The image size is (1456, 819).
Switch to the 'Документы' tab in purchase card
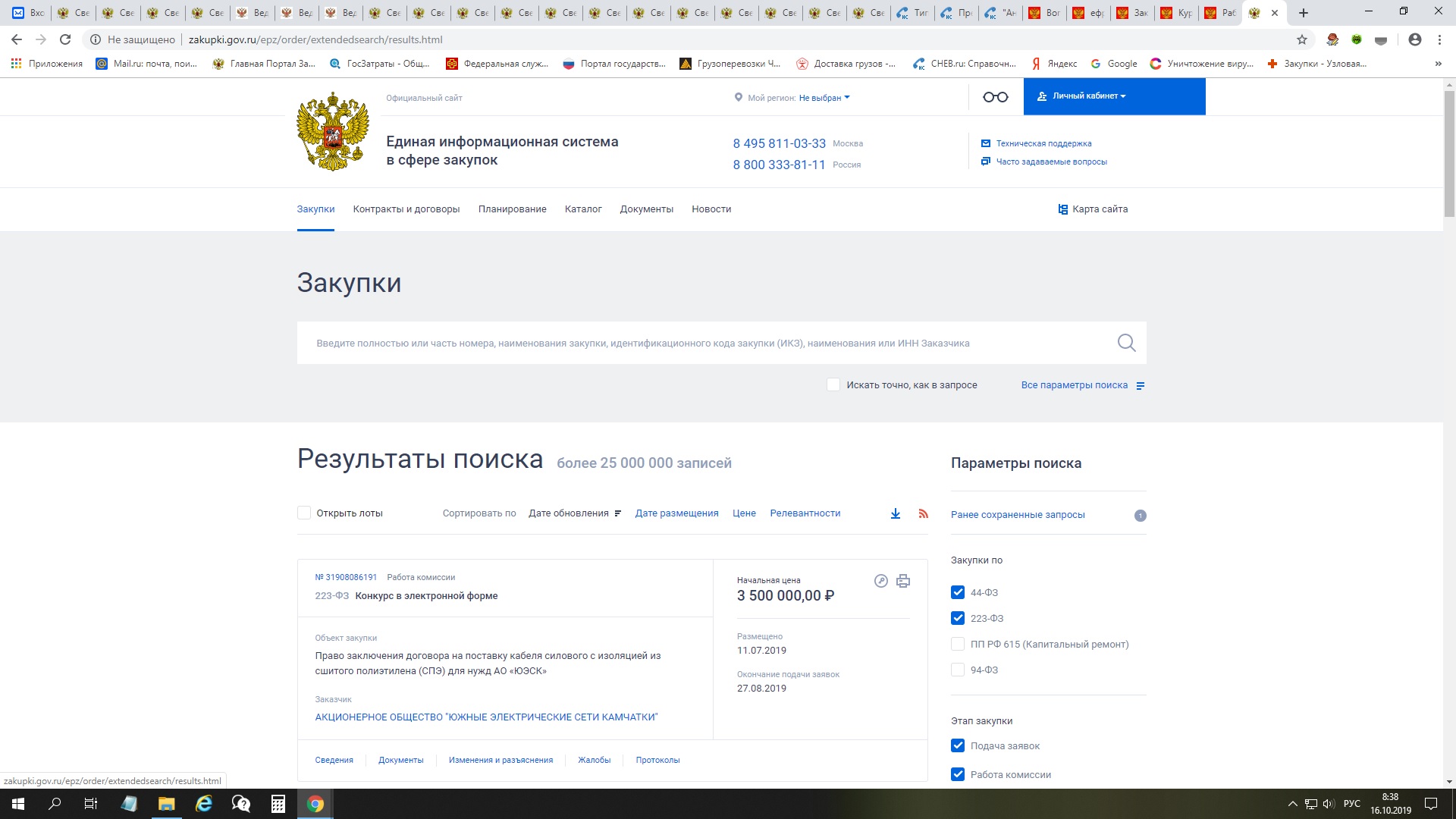click(400, 760)
